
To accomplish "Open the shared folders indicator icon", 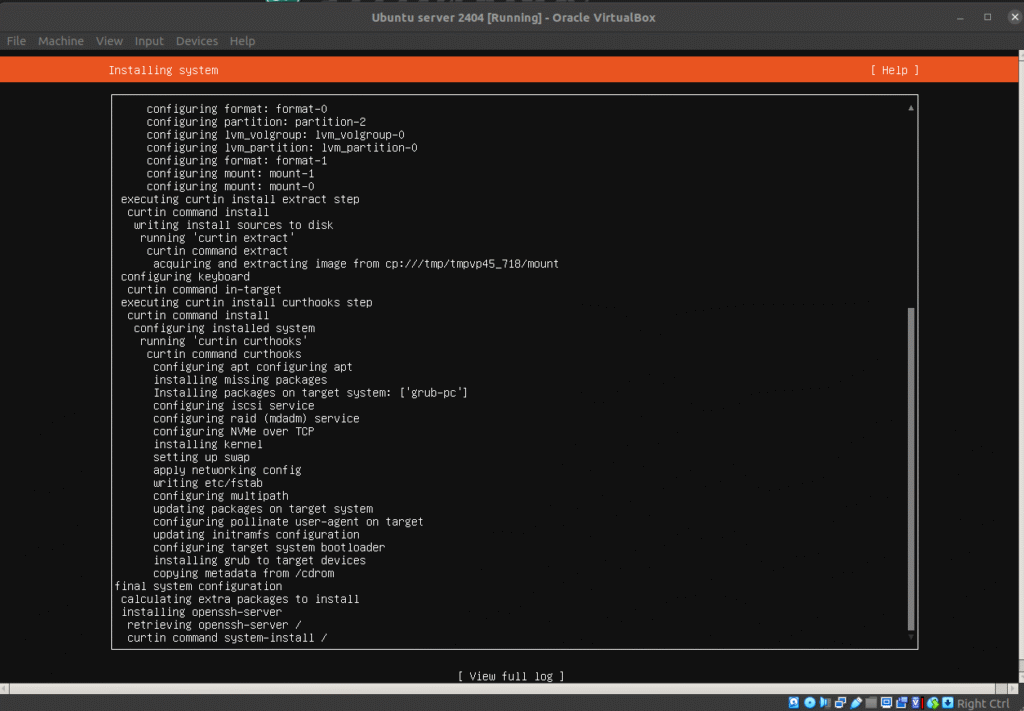I will pyautogui.click(x=871, y=703).
